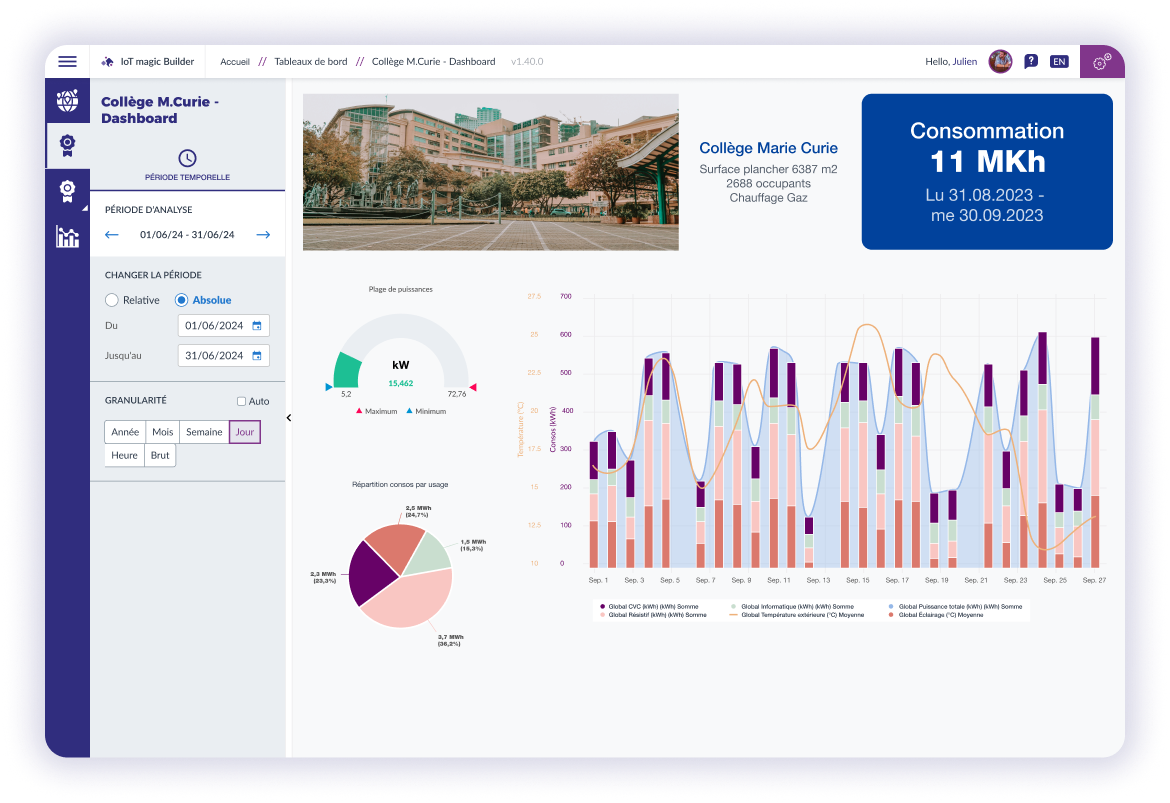Go to previous analysis period arrow

tap(112, 235)
